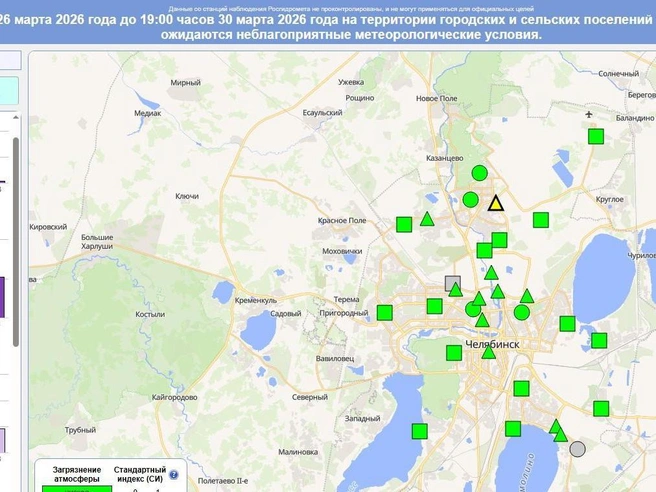Click green square marker near Баландино airport
The image size is (656, 492).
click(x=596, y=136)
